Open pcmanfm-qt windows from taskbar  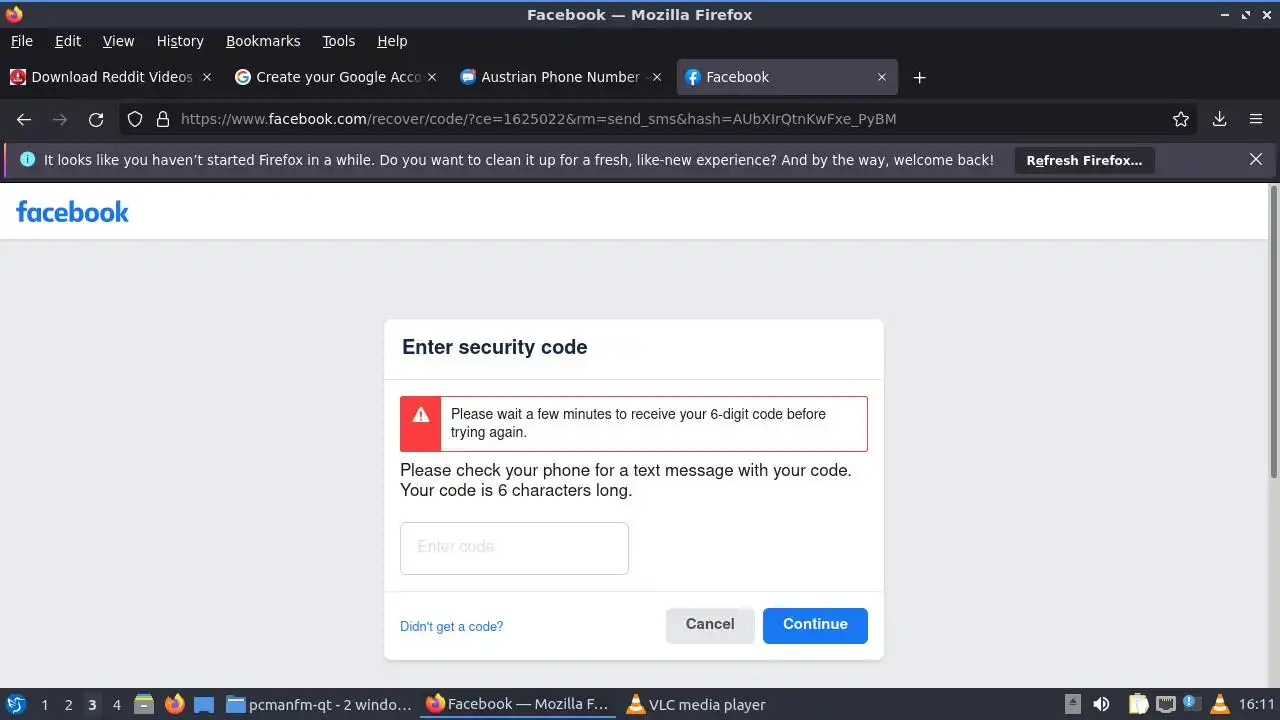[319, 704]
